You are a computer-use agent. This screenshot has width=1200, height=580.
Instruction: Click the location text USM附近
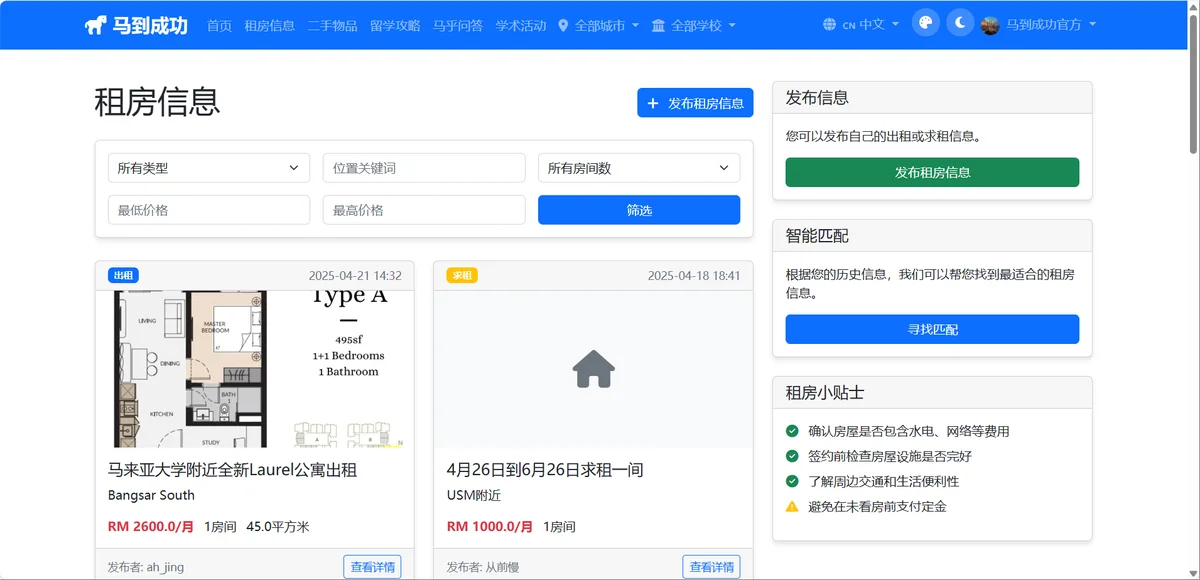point(474,495)
